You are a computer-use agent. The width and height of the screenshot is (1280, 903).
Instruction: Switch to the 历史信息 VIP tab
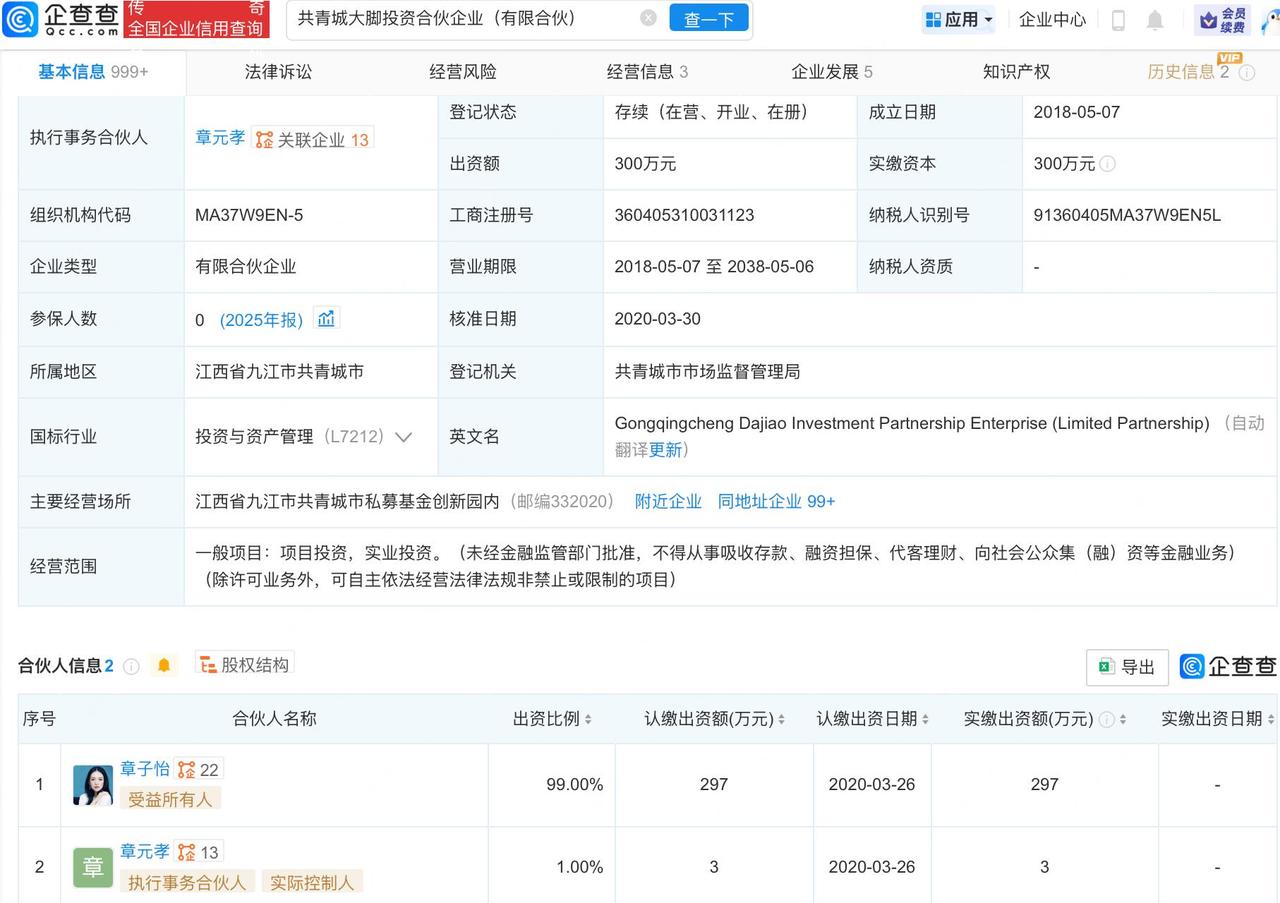tap(1188, 71)
